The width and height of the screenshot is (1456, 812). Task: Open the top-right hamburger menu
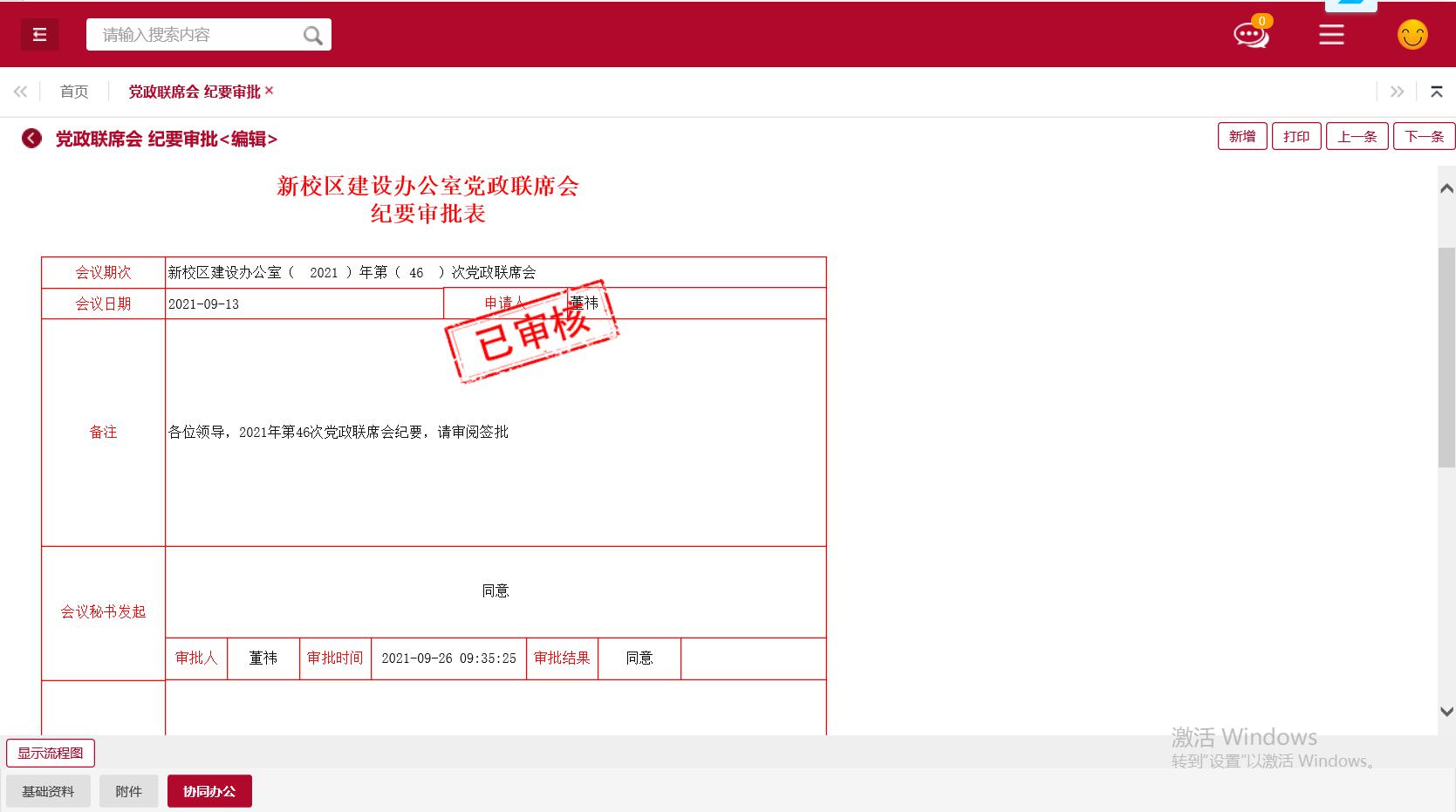[1330, 35]
